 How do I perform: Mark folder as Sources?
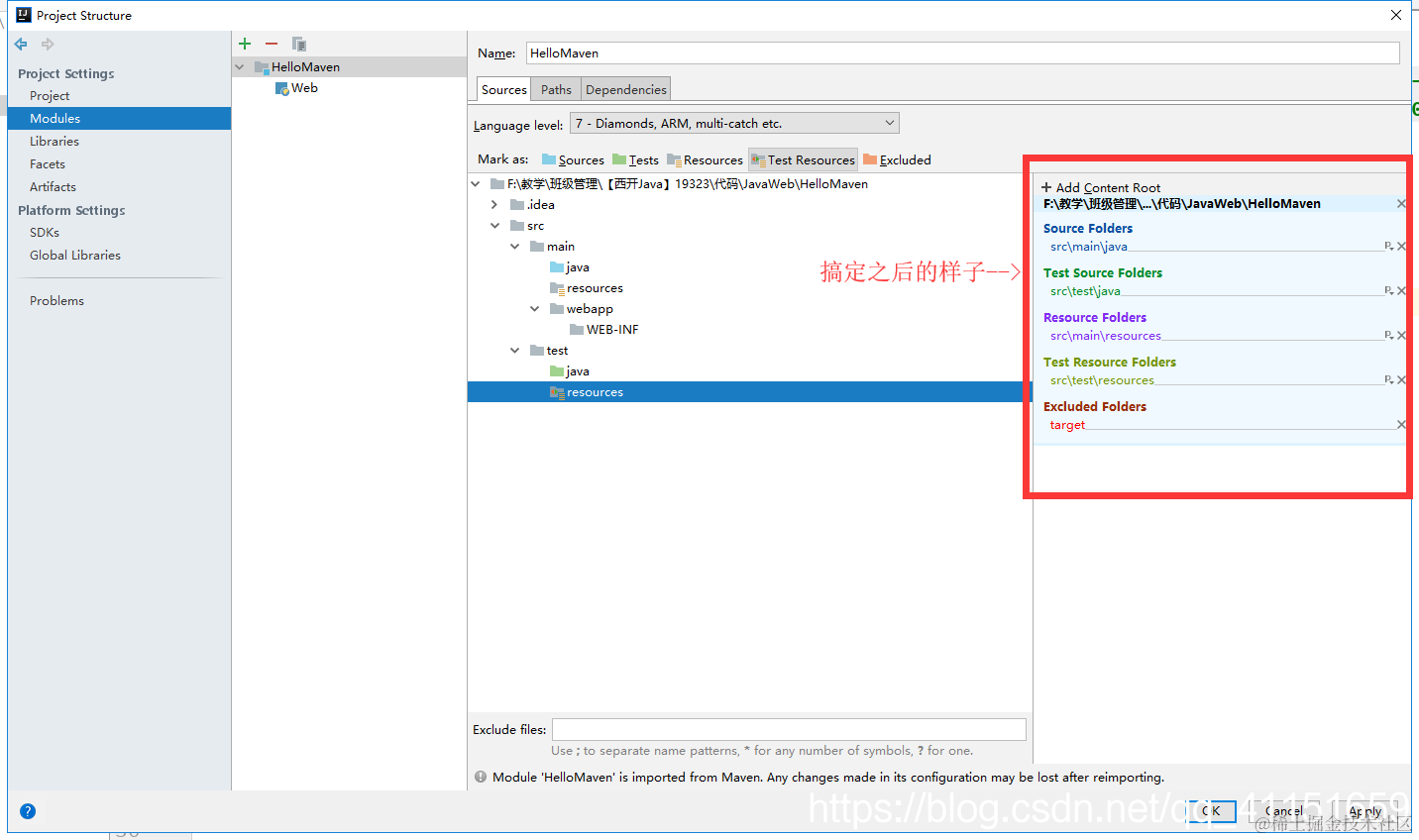click(573, 160)
